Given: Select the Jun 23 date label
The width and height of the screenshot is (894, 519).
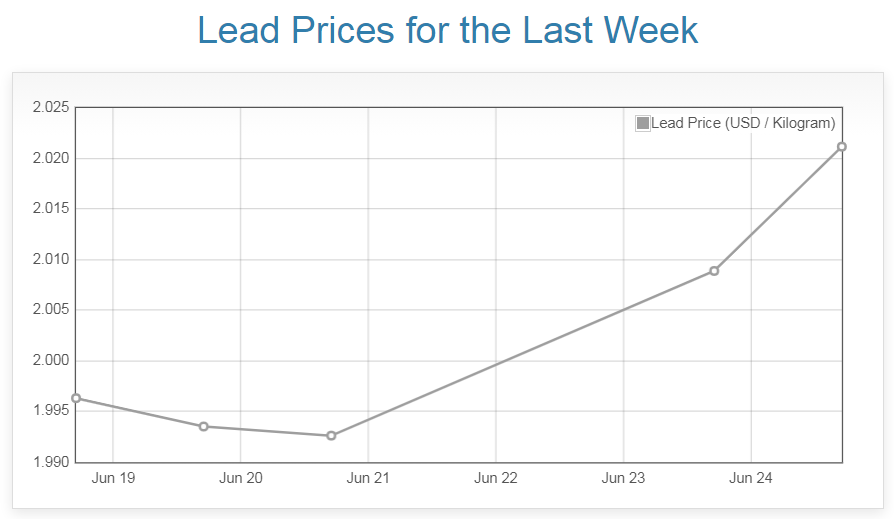Looking at the screenshot, I should point(623,479).
